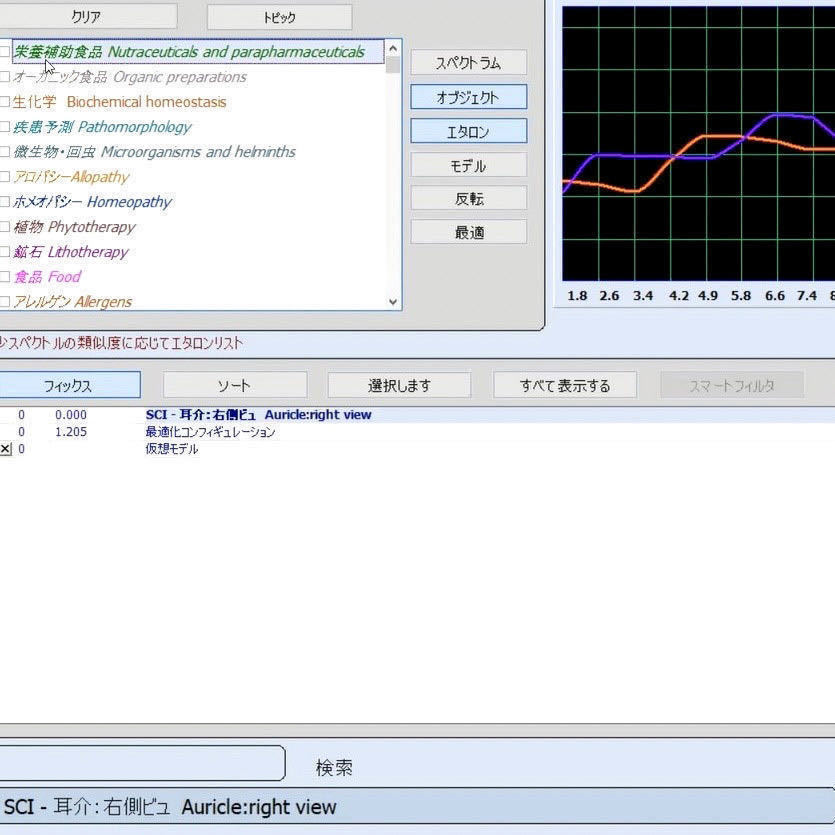Image resolution: width=835 pixels, height=835 pixels.
Task: Check the Allergens checkbox
Action: point(4,301)
